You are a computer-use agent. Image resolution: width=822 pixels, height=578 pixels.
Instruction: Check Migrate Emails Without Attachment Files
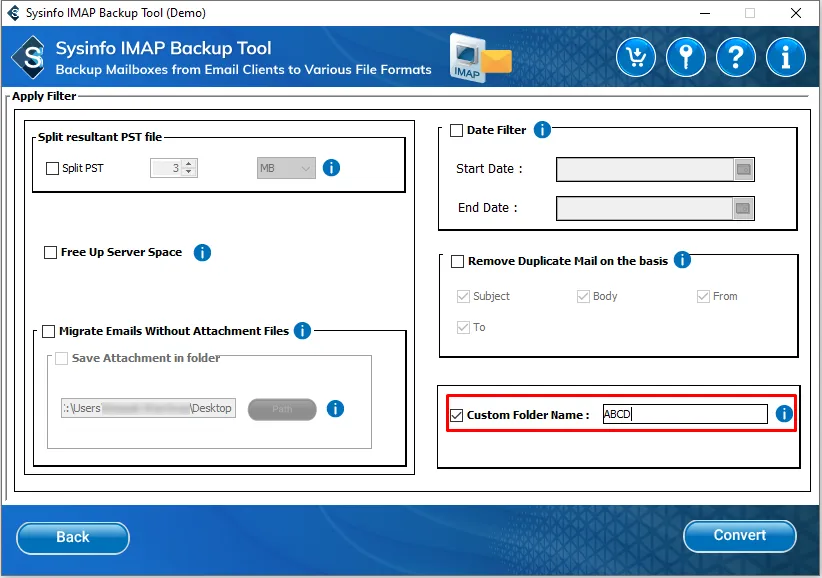[48, 331]
